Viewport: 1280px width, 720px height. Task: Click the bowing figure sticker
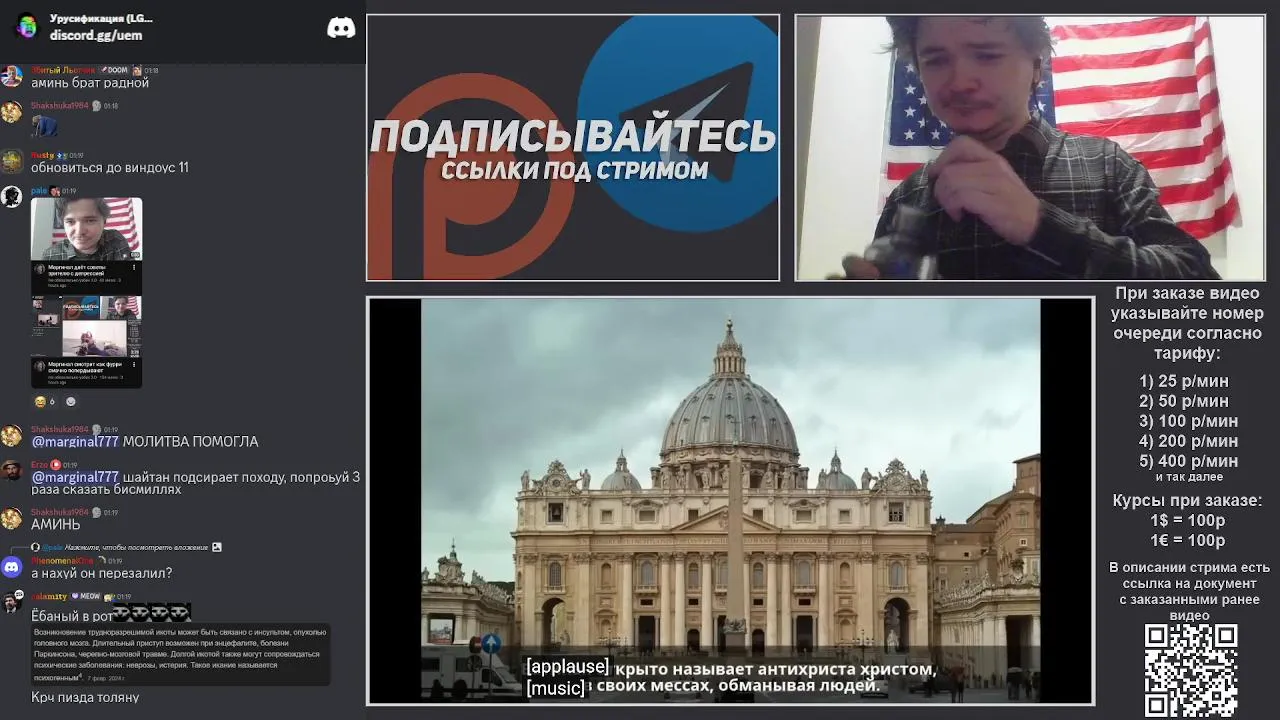pos(44,127)
